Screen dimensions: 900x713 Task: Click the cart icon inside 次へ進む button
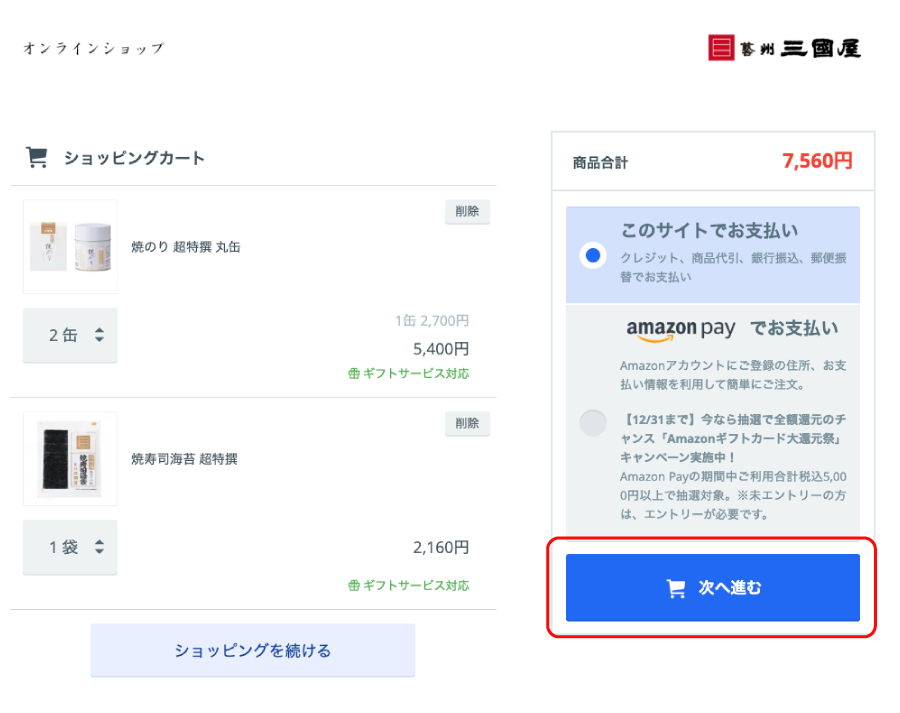tap(676, 588)
